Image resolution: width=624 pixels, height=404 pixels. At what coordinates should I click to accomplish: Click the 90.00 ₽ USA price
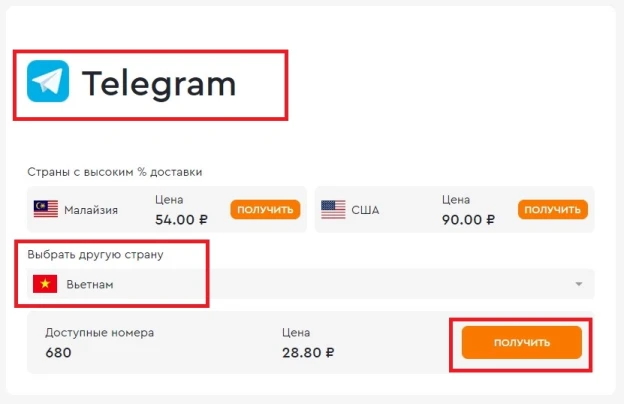(468, 219)
